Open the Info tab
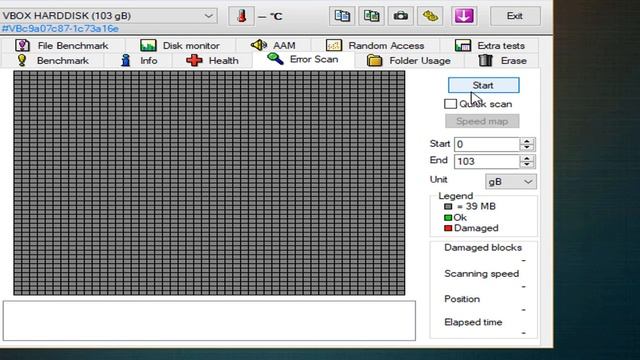Screen dimensions: 640x360 [139, 60]
